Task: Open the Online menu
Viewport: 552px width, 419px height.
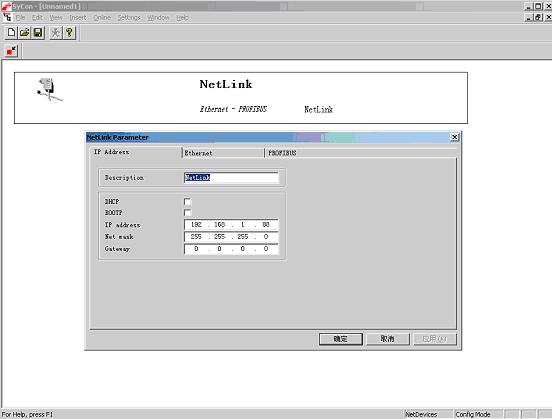Action: point(102,18)
